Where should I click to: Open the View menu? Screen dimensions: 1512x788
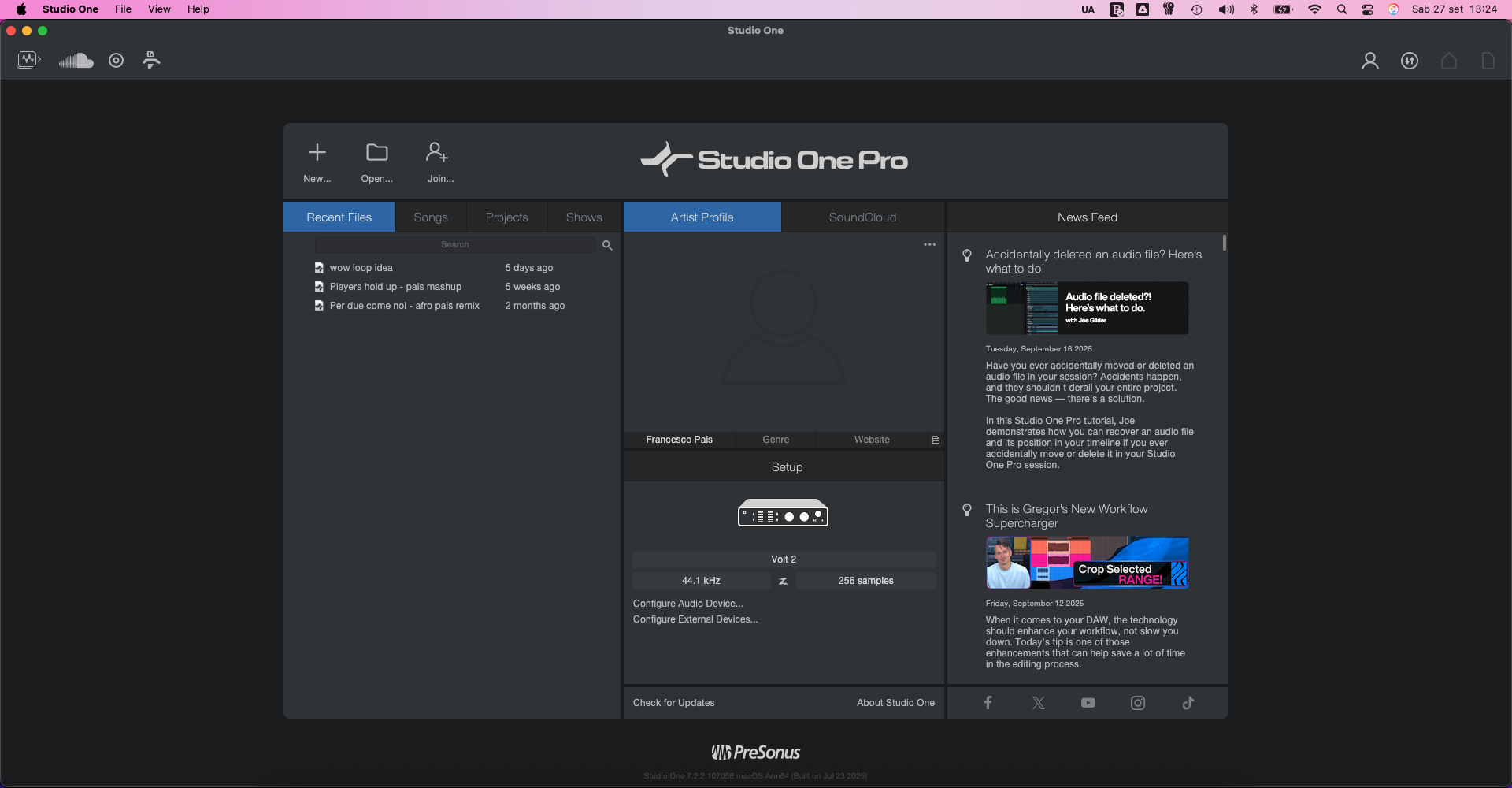click(x=159, y=9)
